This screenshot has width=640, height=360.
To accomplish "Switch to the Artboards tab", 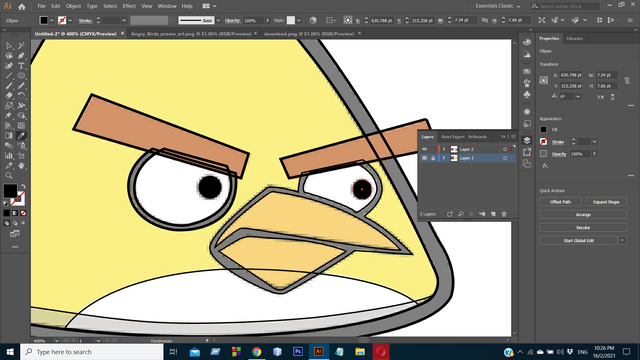I will pos(478,137).
